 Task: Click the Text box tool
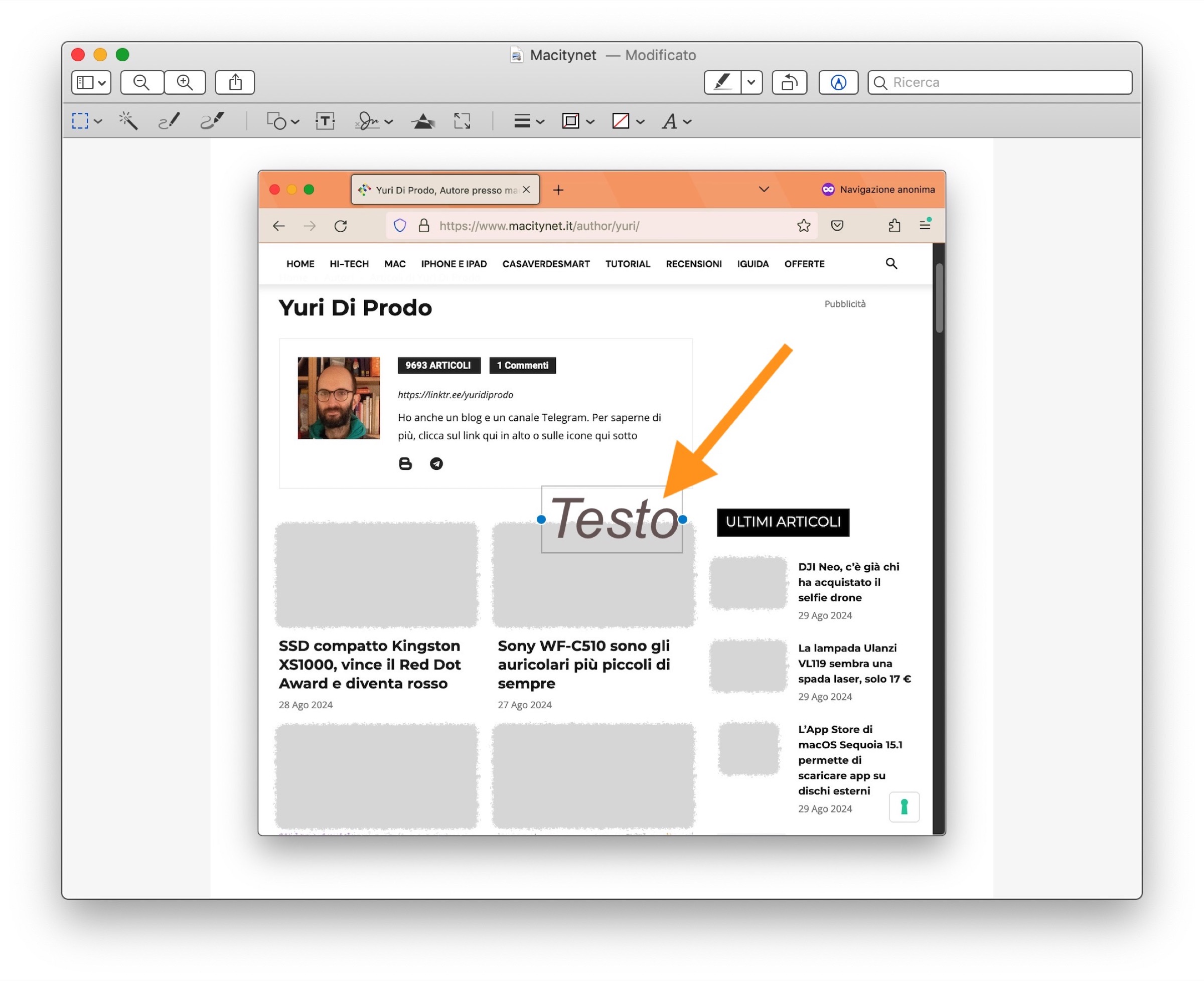[325, 121]
